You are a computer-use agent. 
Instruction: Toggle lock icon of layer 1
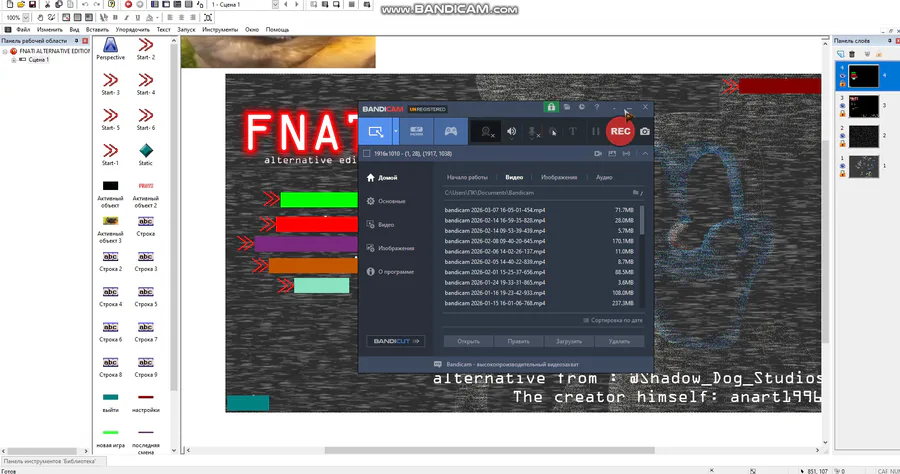coord(842,173)
